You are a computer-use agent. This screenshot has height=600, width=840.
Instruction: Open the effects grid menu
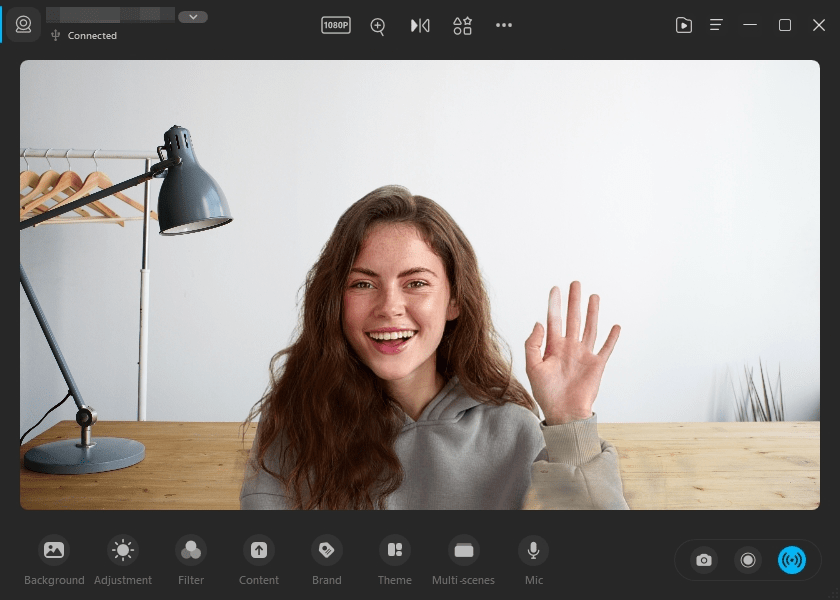point(462,25)
